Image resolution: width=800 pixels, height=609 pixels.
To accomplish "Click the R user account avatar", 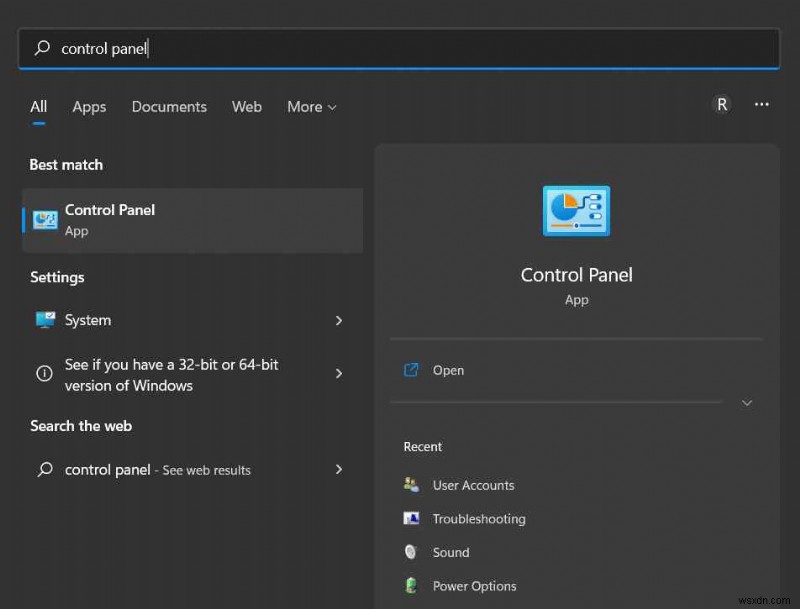I will coord(722,104).
